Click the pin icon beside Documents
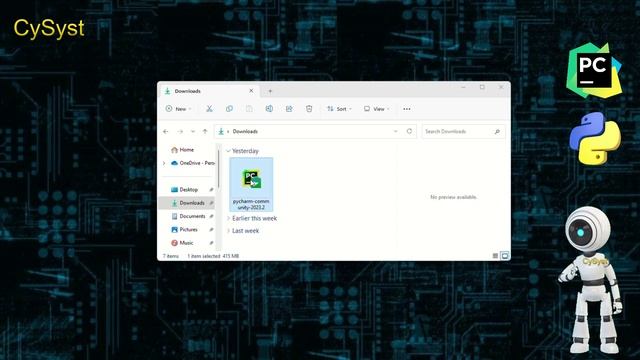This screenshot has height=360, width=640. 211,216
